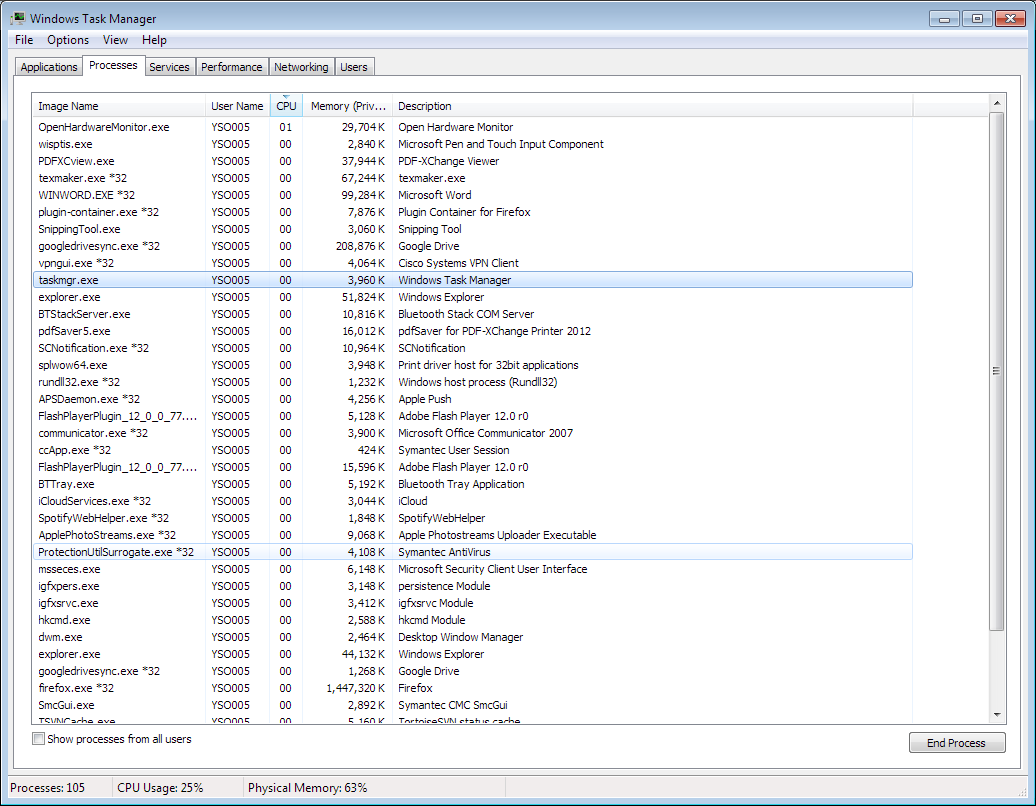Select FlashPlayerPlugin using 5,128 K

[472, 416]
